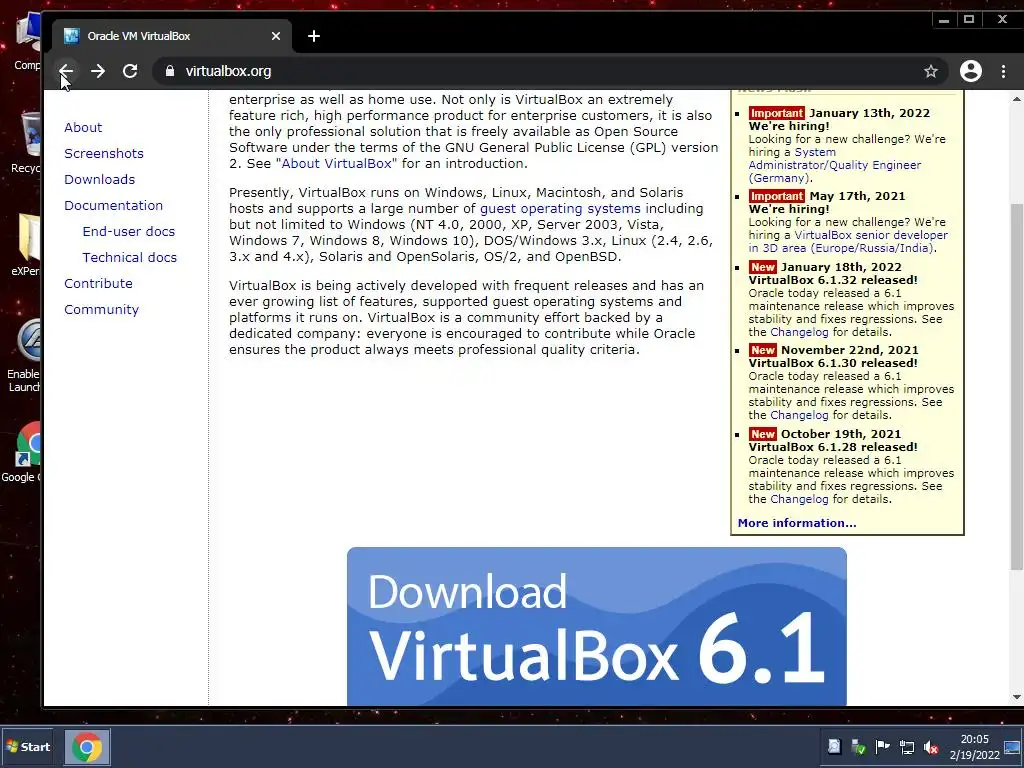Open the Downloads sidebar link
Image resolution: width=1024 pixels, height=768 pixels.
pyautogui.click(x=99, y=180)
